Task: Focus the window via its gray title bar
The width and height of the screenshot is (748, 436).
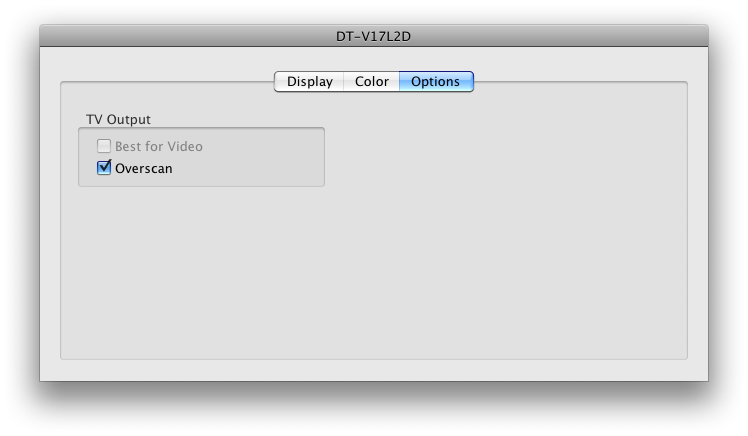Action: pos(191,36)
